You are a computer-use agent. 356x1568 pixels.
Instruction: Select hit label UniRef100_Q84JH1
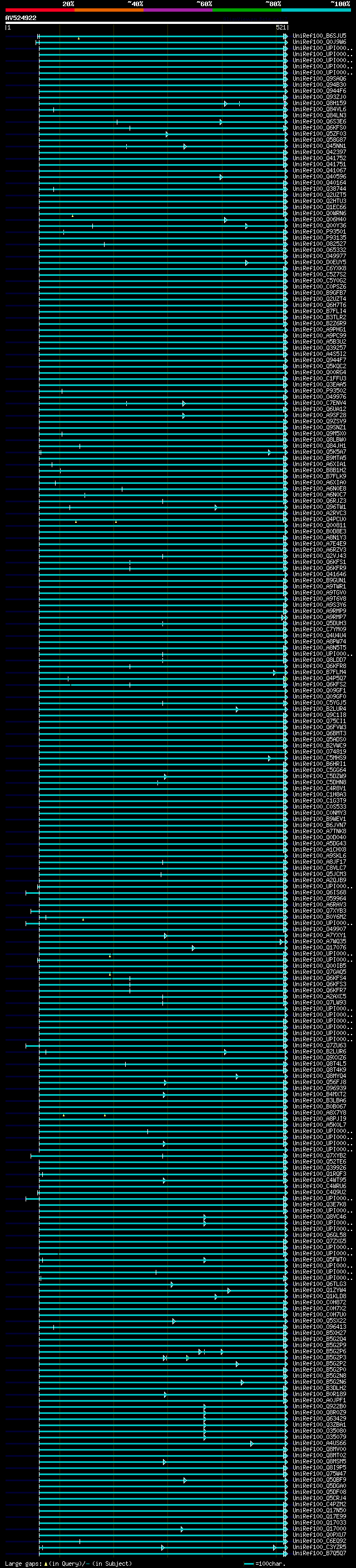[x=319, y=446]
